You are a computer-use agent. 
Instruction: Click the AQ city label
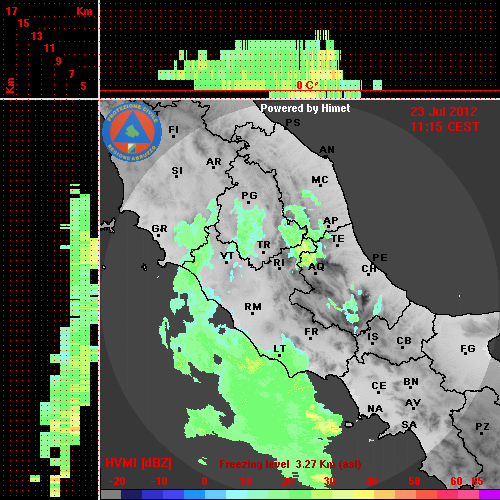pos(316,267)
